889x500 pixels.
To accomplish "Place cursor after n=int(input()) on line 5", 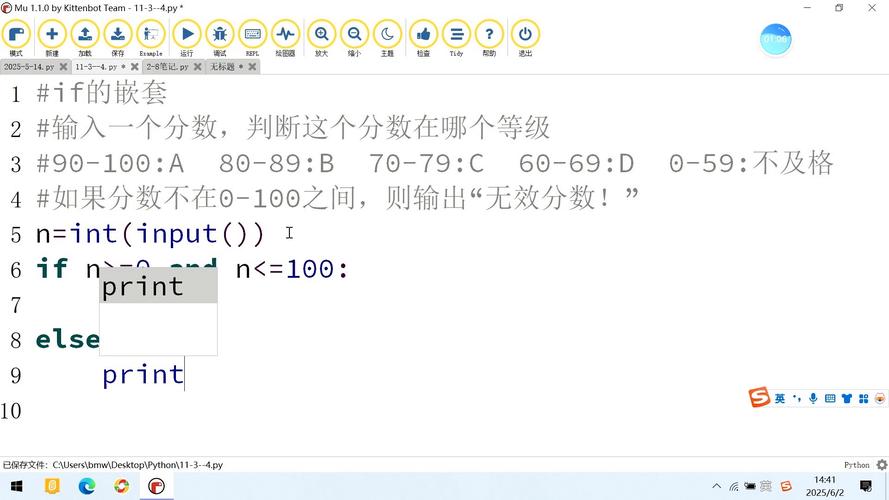I will 266,234.
